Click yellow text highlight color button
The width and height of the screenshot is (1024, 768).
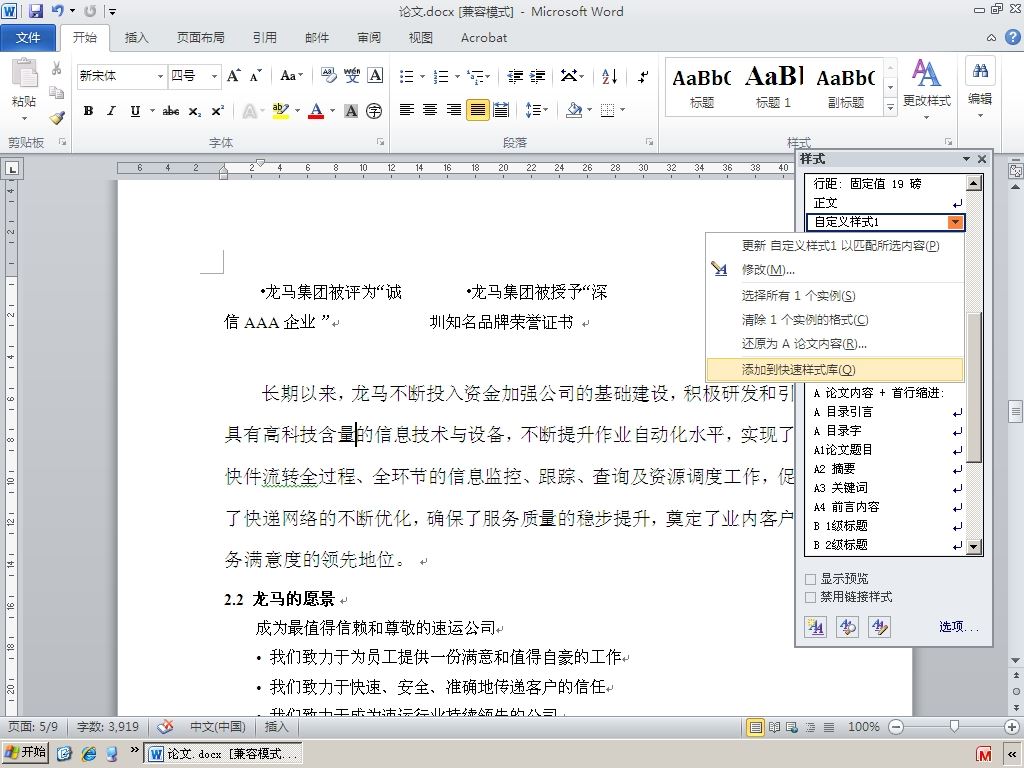click(281, 111)
